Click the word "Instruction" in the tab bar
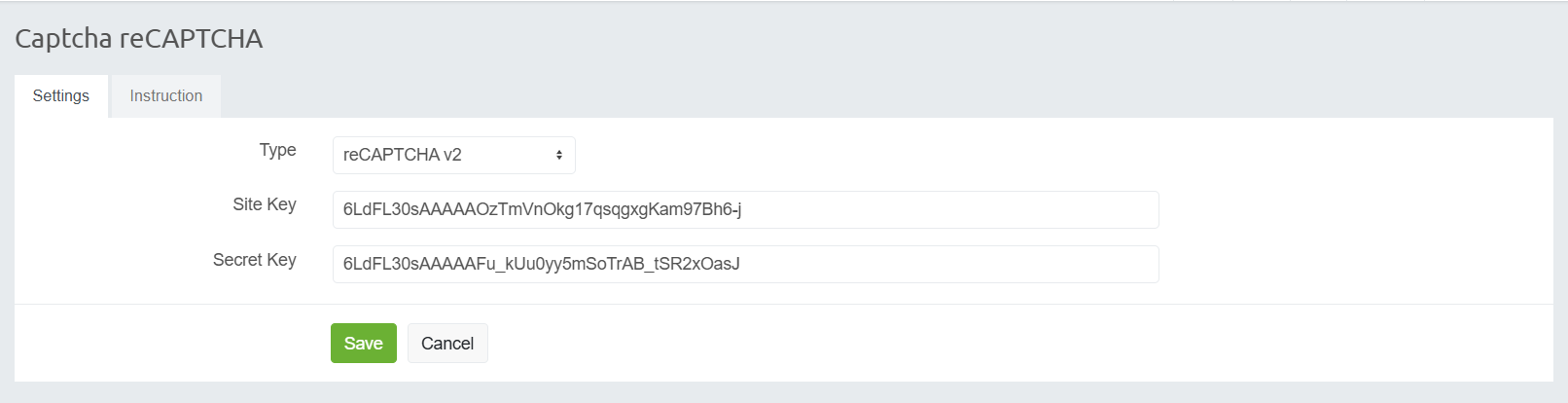 (166, 96)
